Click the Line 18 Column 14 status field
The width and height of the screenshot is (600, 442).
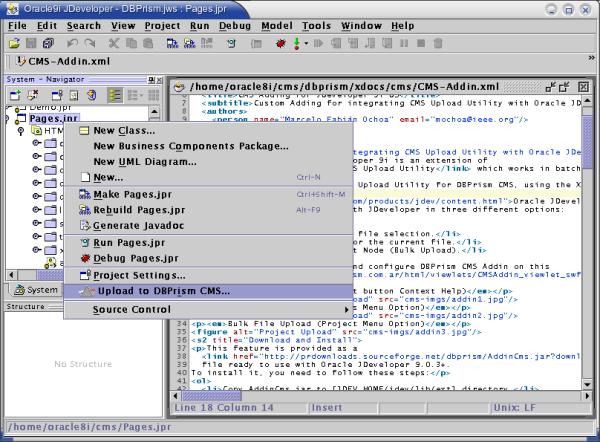[x=240, y=408]
